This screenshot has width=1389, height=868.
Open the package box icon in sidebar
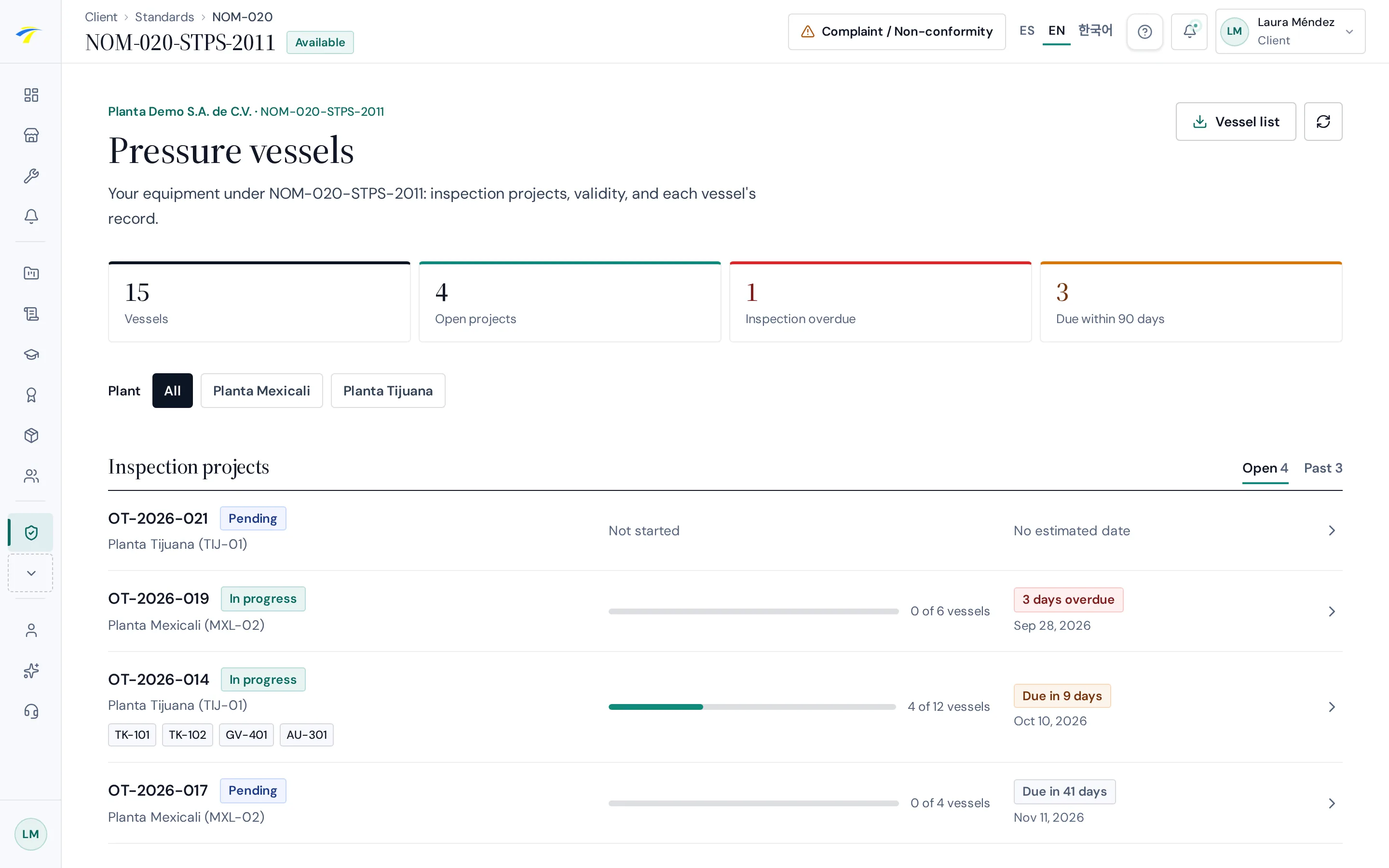point(31,435)
